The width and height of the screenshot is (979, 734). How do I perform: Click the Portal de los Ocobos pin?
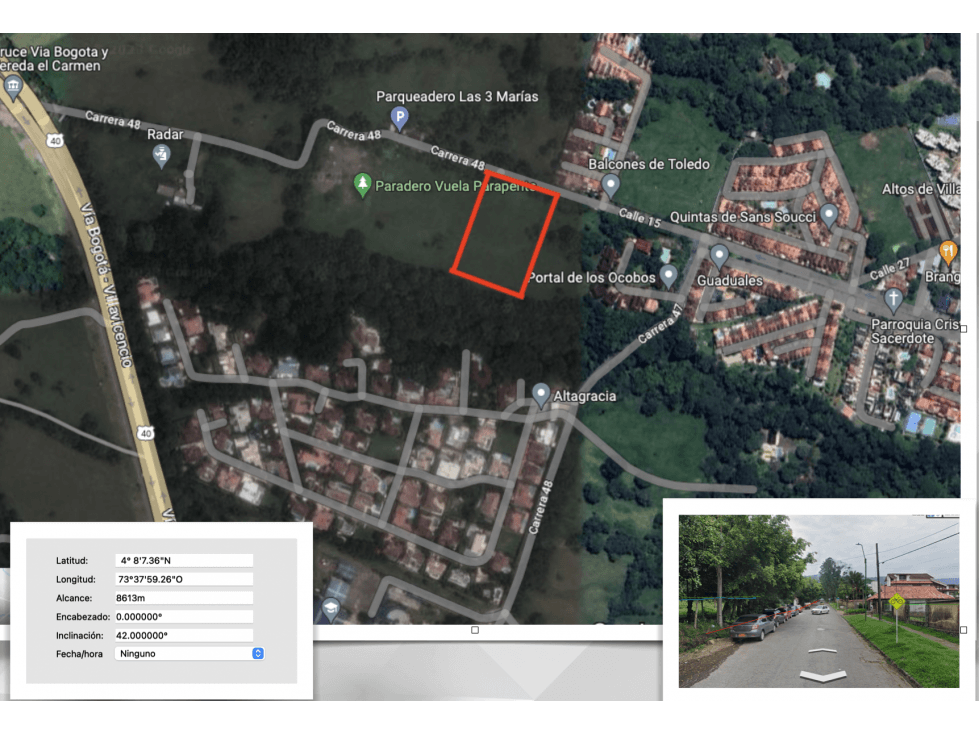coord(669,276)
